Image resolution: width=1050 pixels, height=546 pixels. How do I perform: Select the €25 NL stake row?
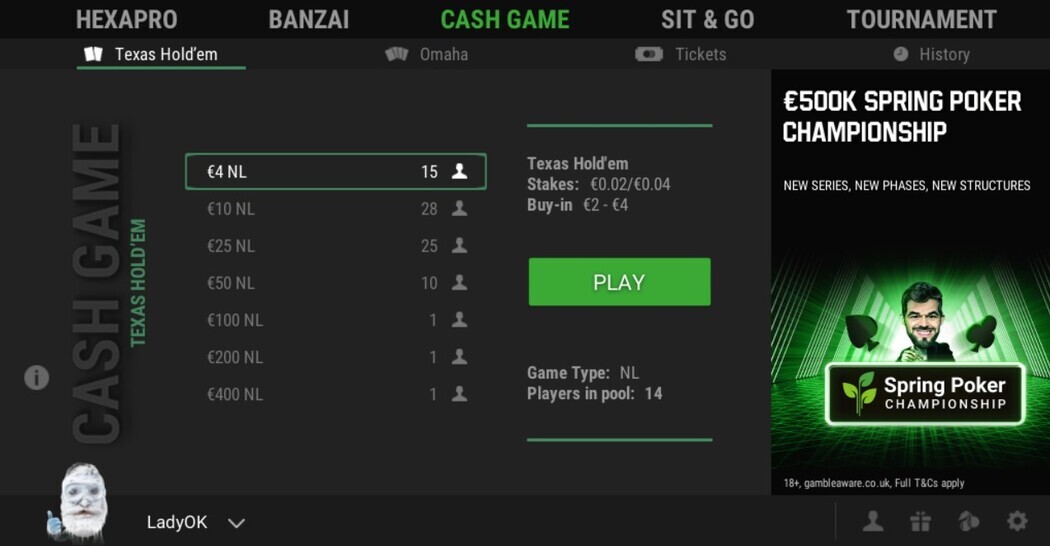[336, 246]
